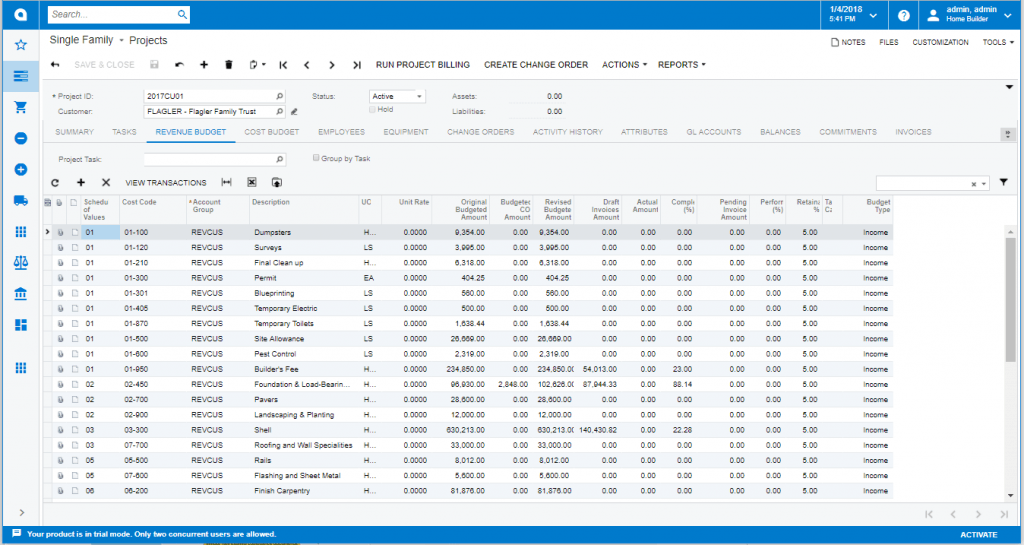Image resolution: width=1024 pixels, height=545 pixels.
Task: Open the dashboards tile icon in sidebar
Action: tap(21, 325)
